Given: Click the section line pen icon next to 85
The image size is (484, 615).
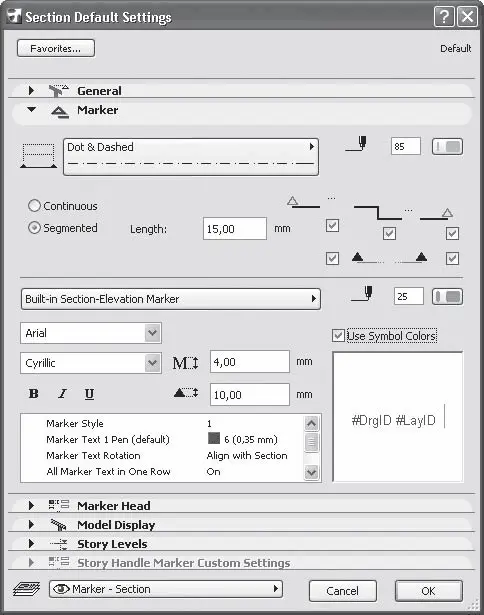Looking at the screenshot, I should pos(357,144).
